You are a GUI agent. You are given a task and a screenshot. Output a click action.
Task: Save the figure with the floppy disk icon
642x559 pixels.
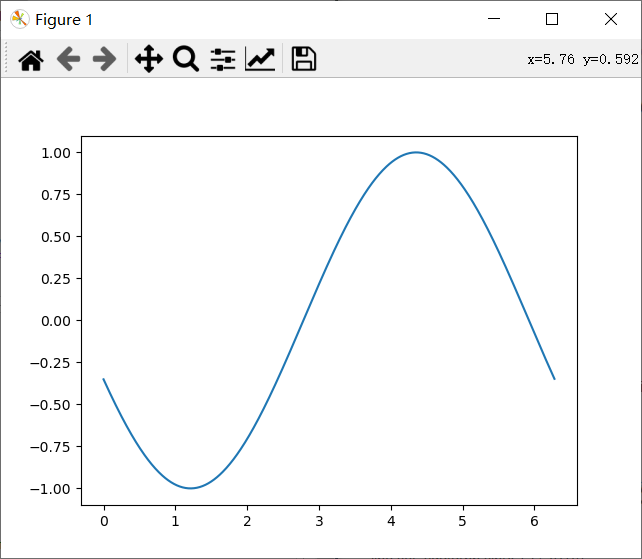point(303,59)
